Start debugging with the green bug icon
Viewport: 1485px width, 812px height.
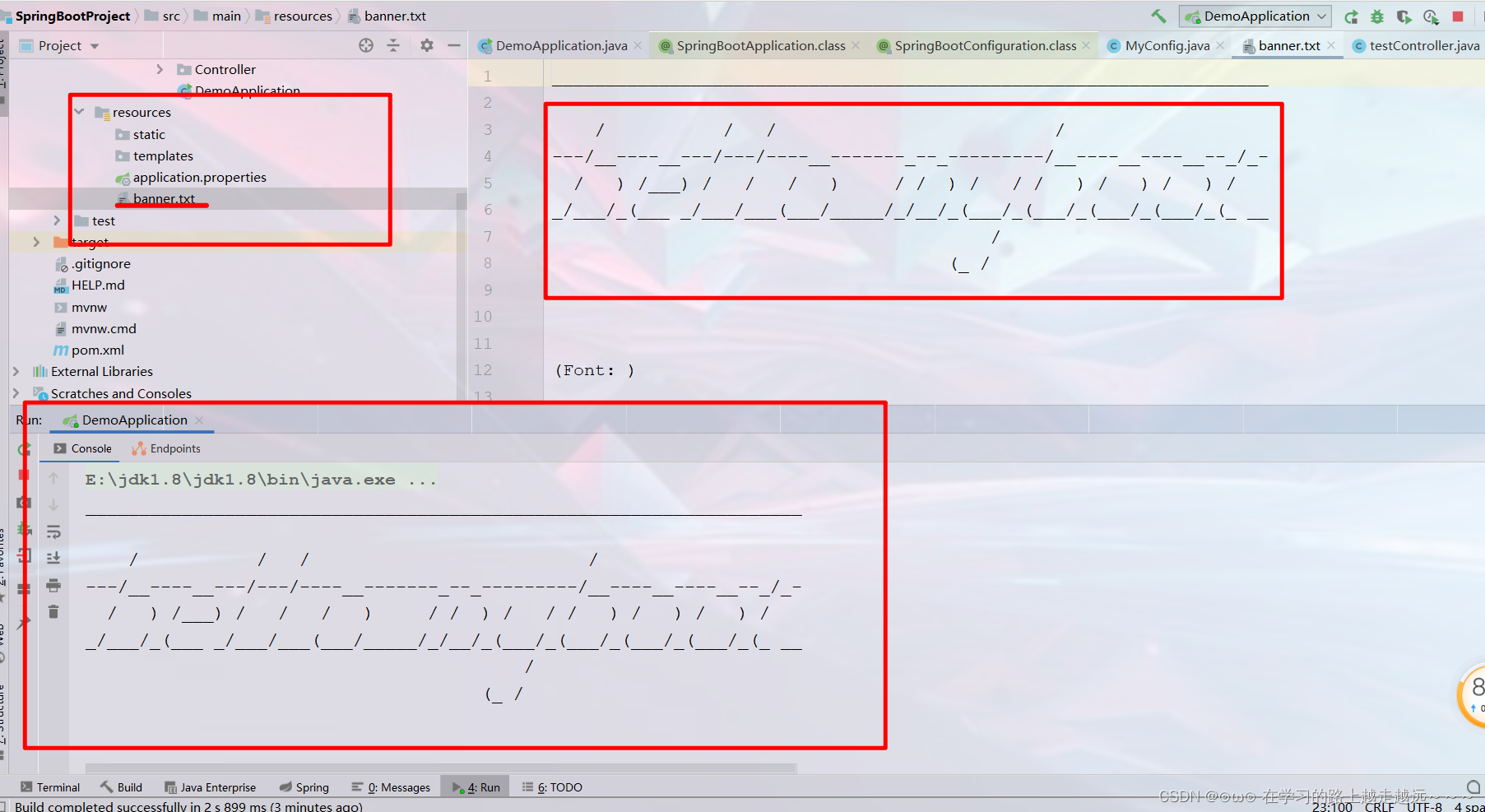click(1377, 16)
